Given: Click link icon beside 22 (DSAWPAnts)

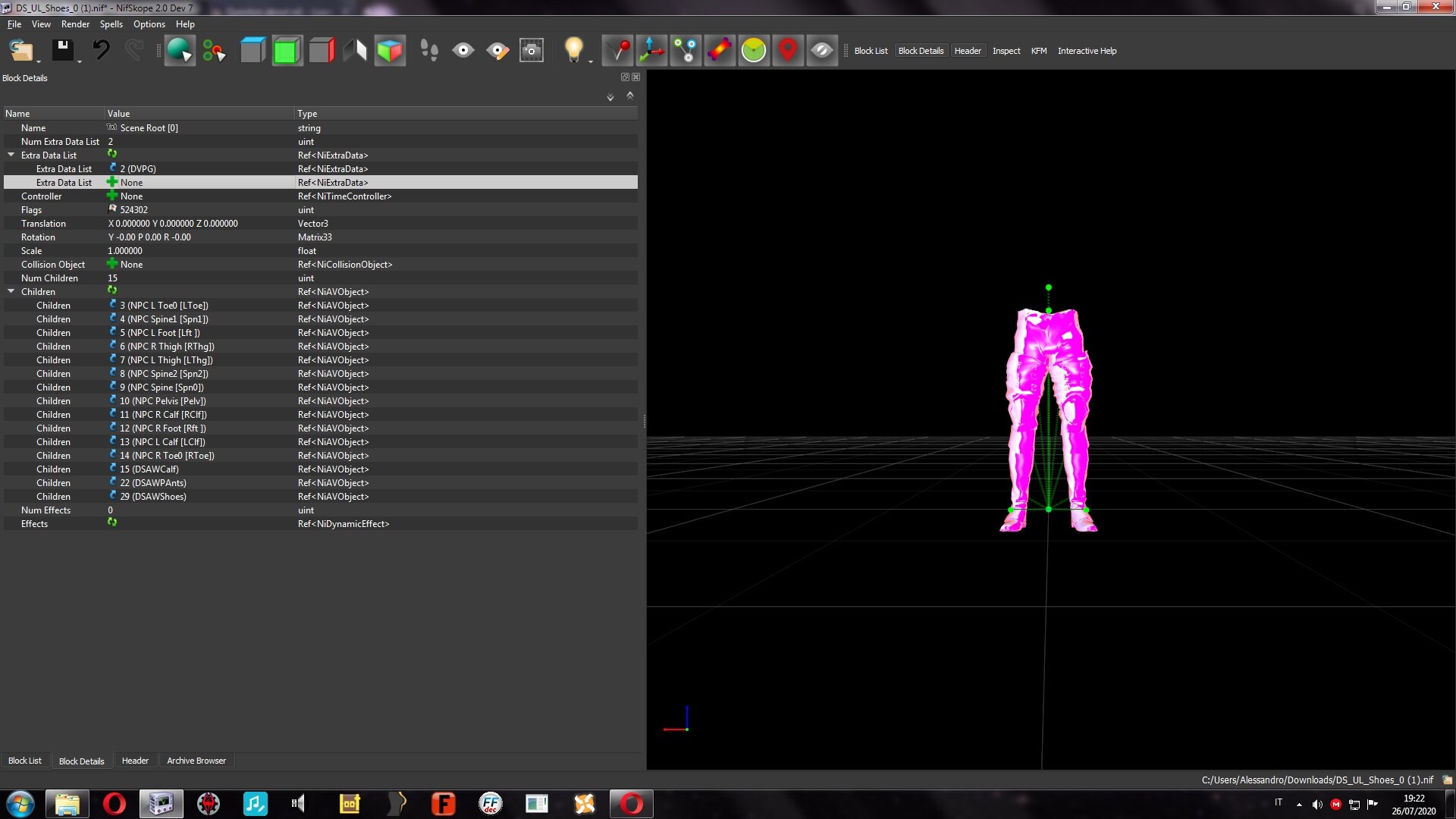Looking at the screenshot, I should pyautogui.click(x=112, y=482).
